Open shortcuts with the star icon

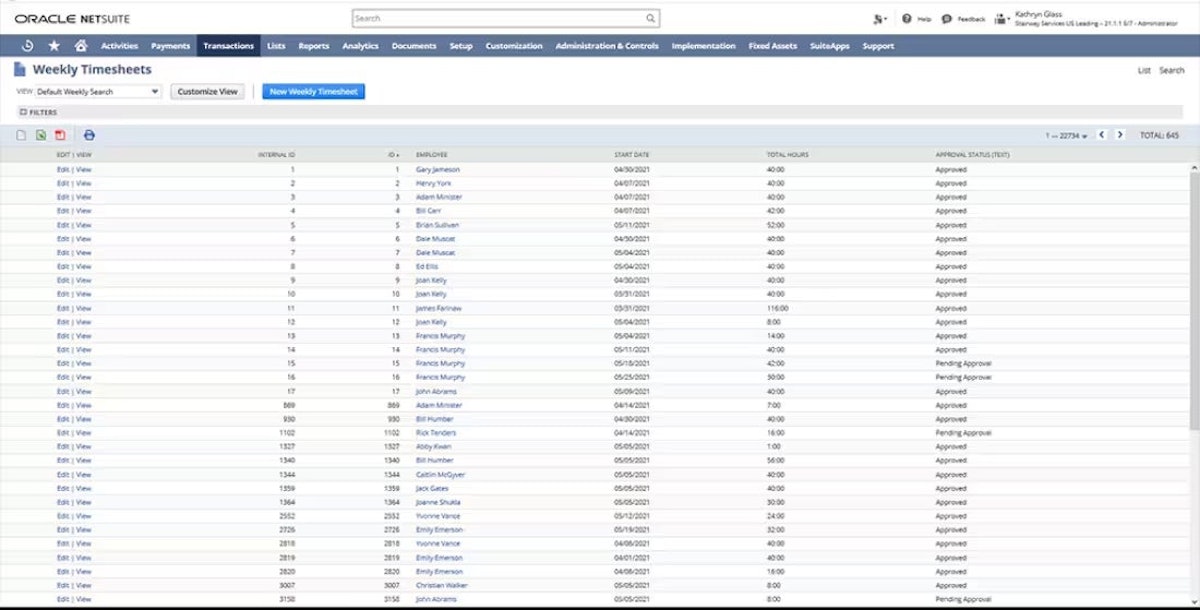point(54,45)
